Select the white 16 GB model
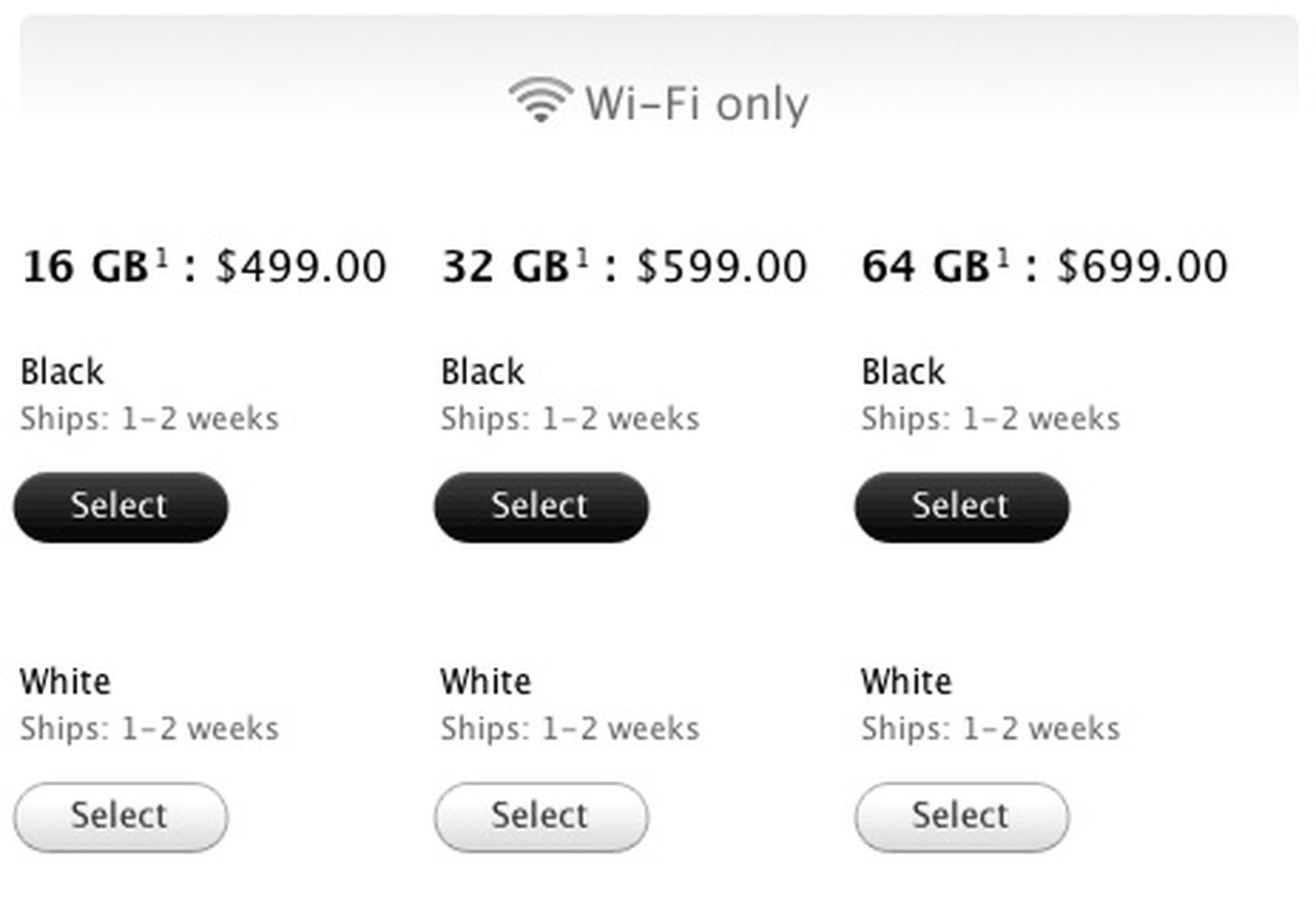The width and height of the screenshot is (1316, 910). 120,816
